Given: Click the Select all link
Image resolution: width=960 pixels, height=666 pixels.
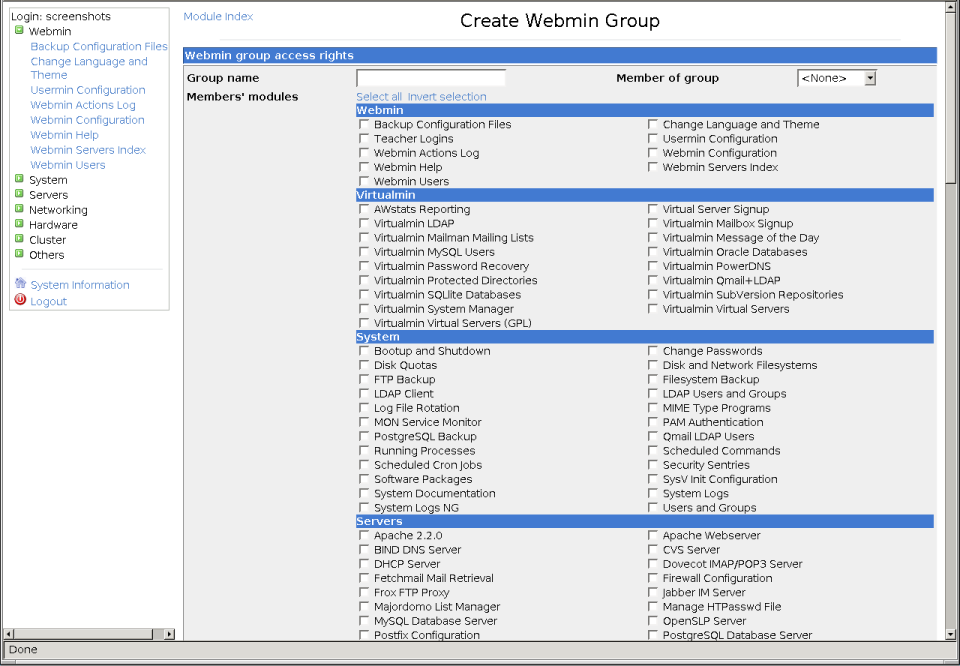Looking at the screenshot, I should (379, 97).
